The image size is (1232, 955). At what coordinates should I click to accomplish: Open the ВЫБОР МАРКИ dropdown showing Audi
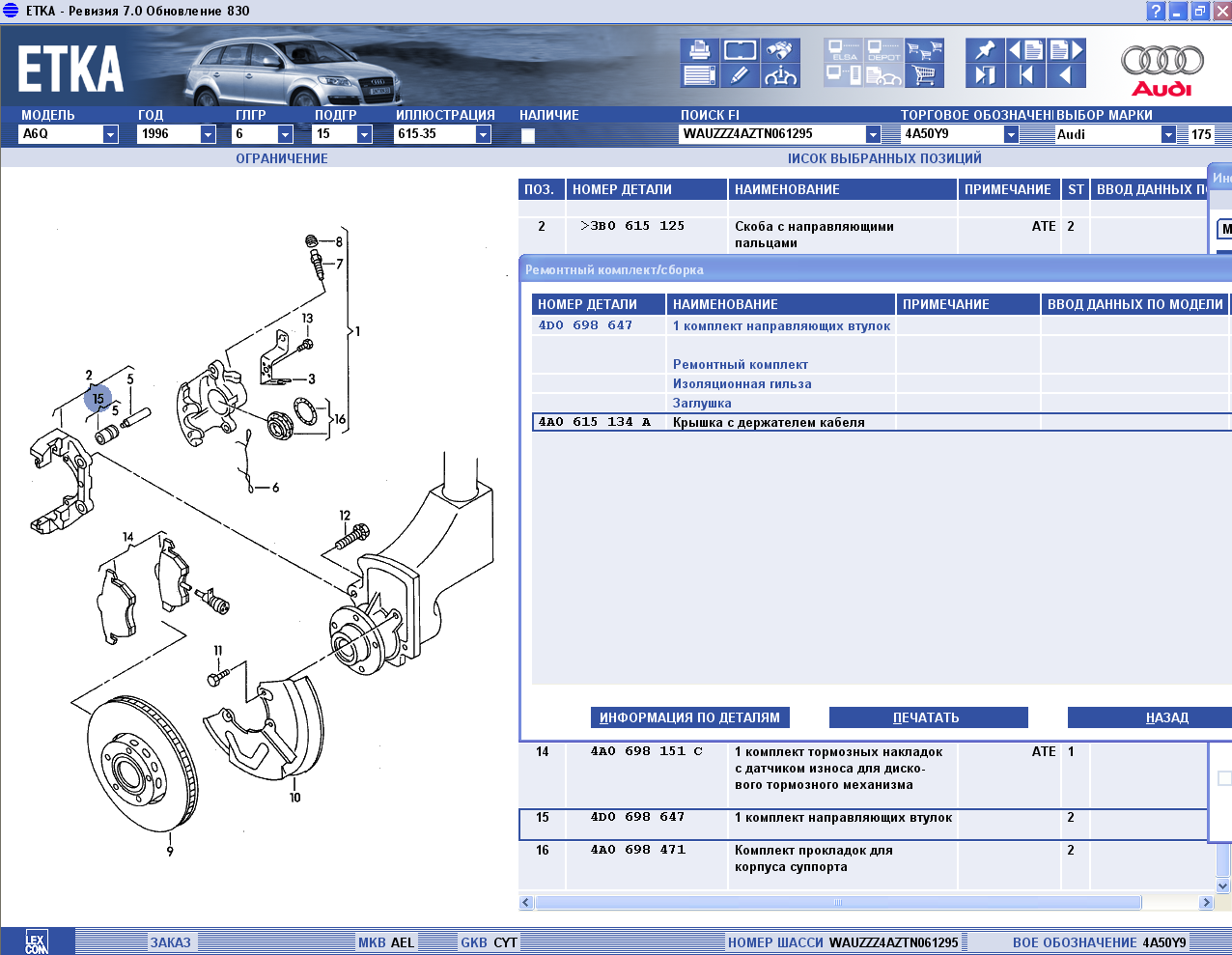[x=1168, y=134]
